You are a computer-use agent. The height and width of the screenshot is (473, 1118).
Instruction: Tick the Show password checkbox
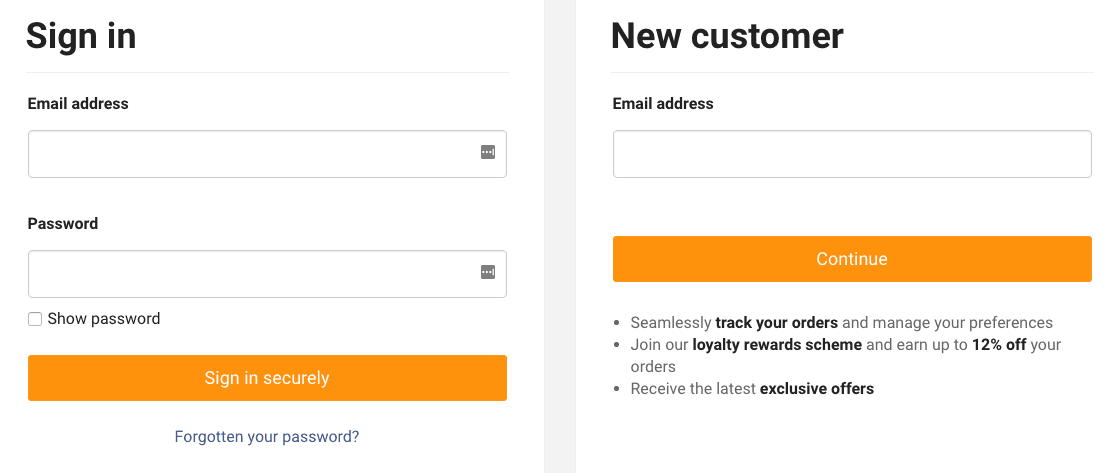35,319
